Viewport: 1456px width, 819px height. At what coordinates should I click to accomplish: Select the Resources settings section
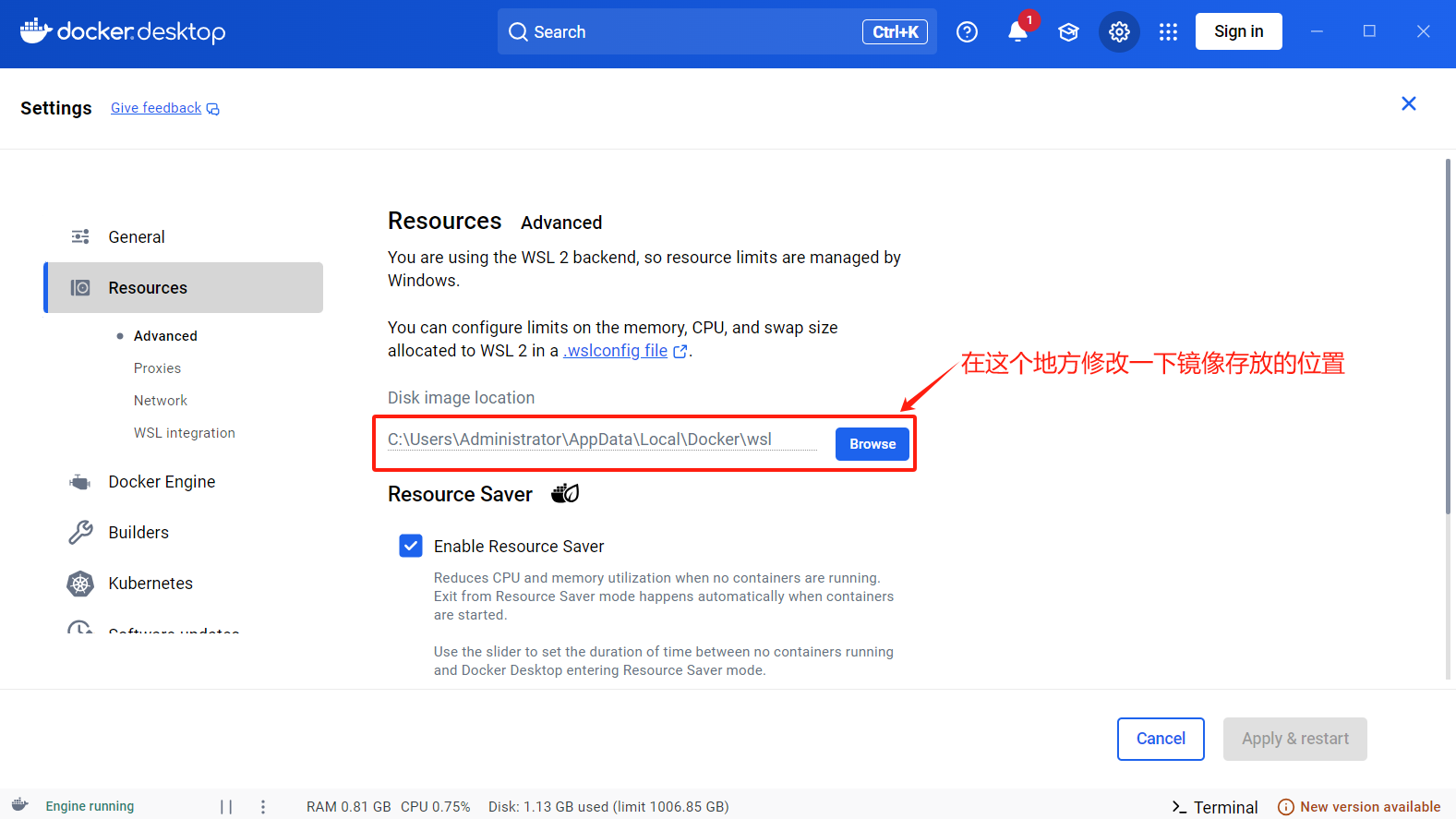point(184,288)
